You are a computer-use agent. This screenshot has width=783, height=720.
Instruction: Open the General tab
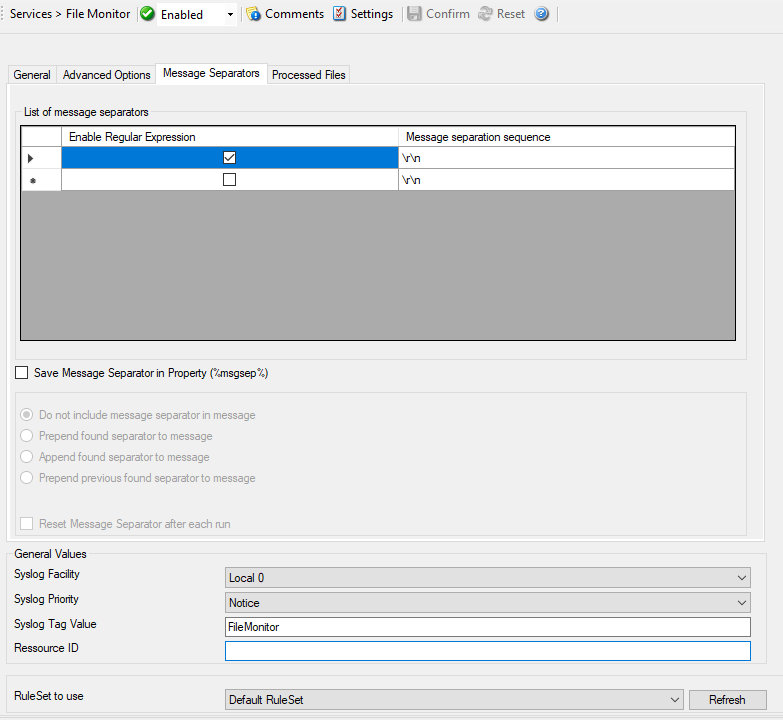click(x=32, y=75)
